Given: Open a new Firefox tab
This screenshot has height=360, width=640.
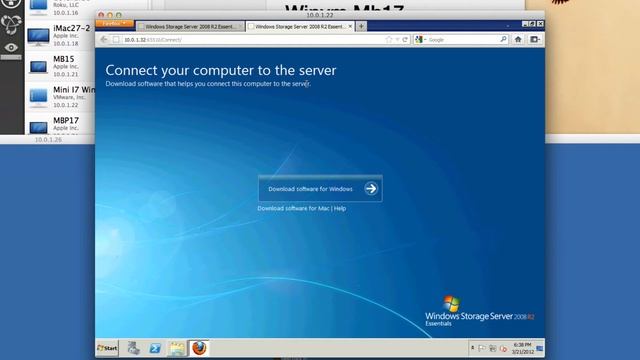Looking at the screenshot, I should coord(361,27).
